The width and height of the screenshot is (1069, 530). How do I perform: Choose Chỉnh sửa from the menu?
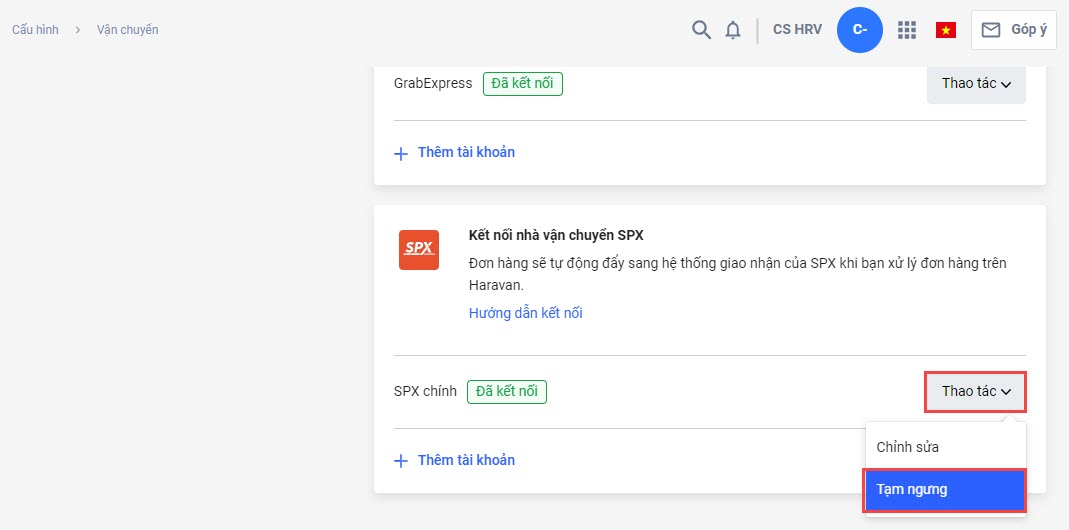pos(907,447)
